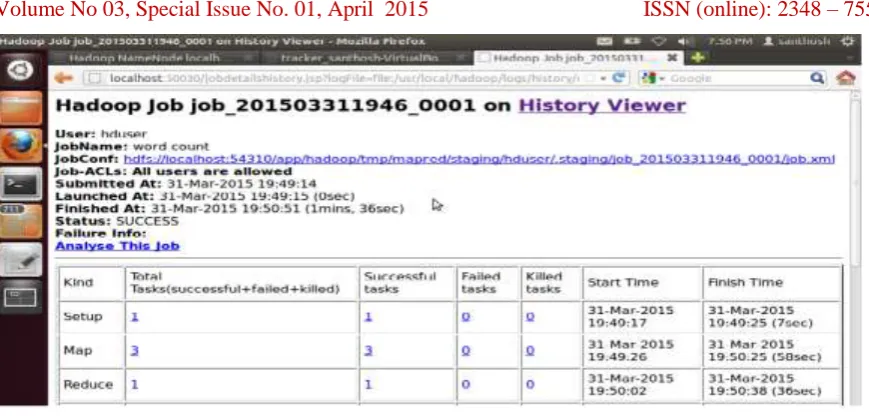Open the network indicator in top panel
This screenshot has height=416, width=869.
point(658,42)
